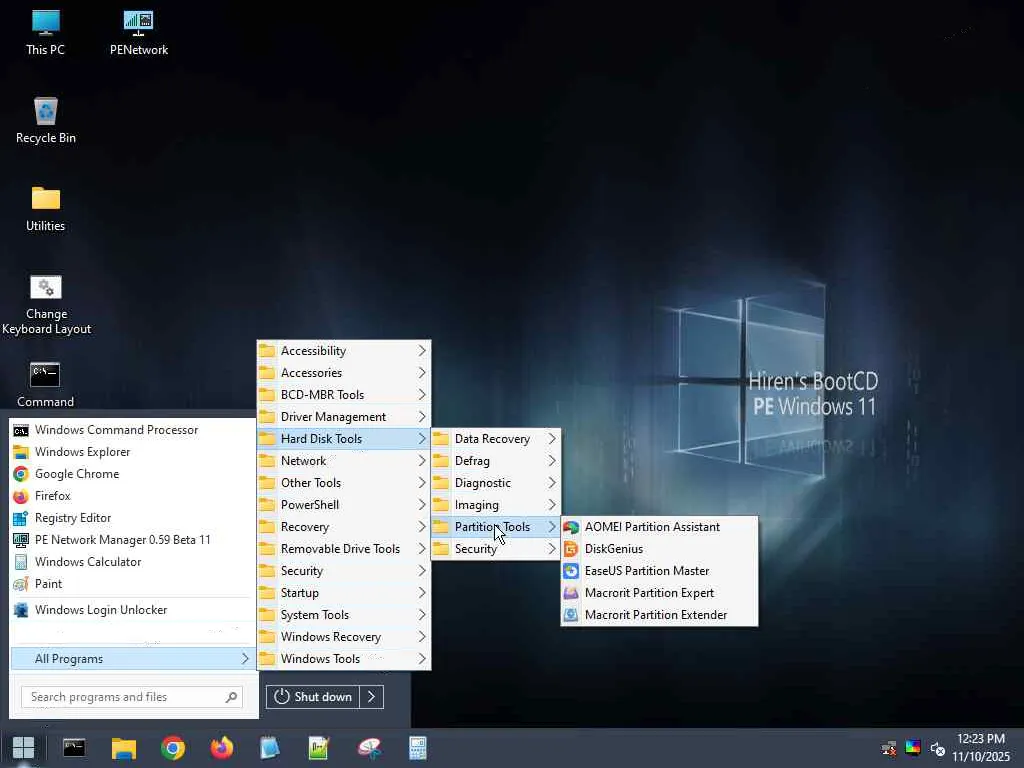Open This PC desktop icon

coord(46,33)
